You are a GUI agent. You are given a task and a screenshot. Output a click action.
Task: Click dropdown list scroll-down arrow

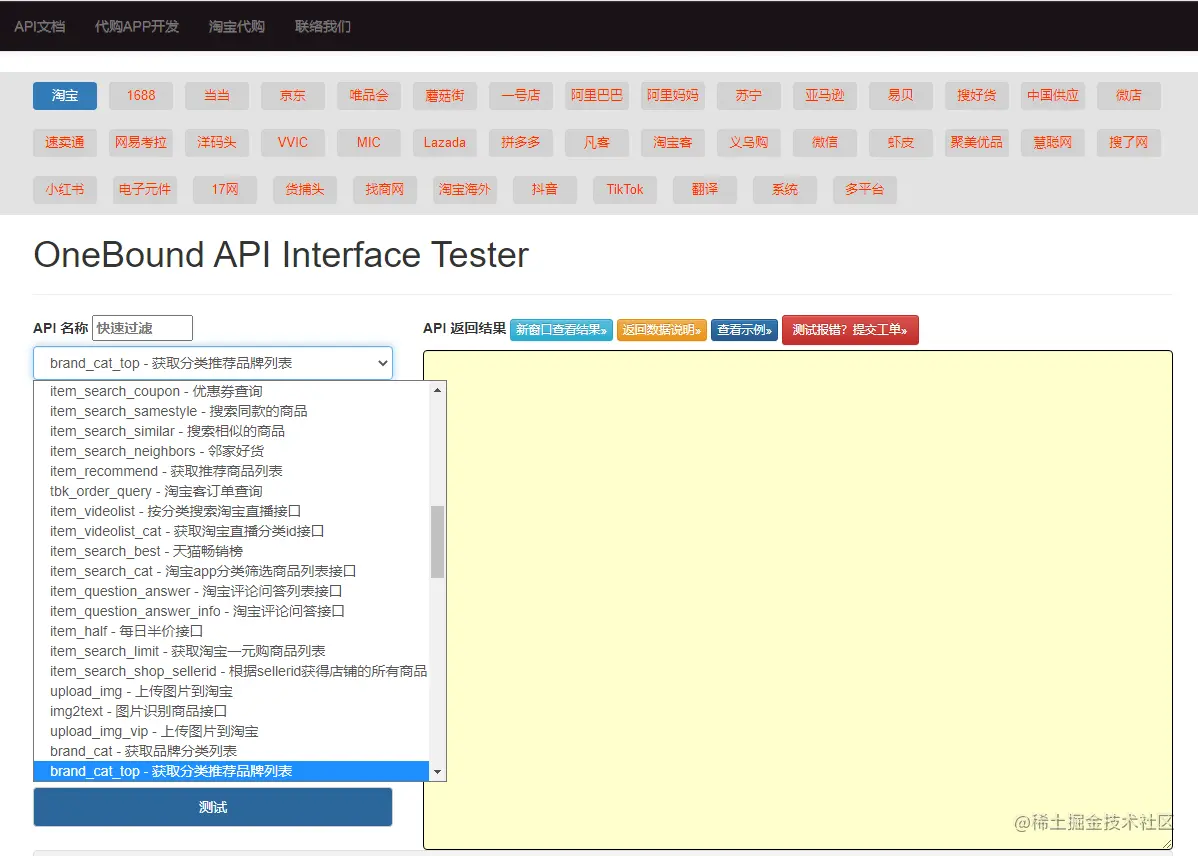click(x=438, y=772)
